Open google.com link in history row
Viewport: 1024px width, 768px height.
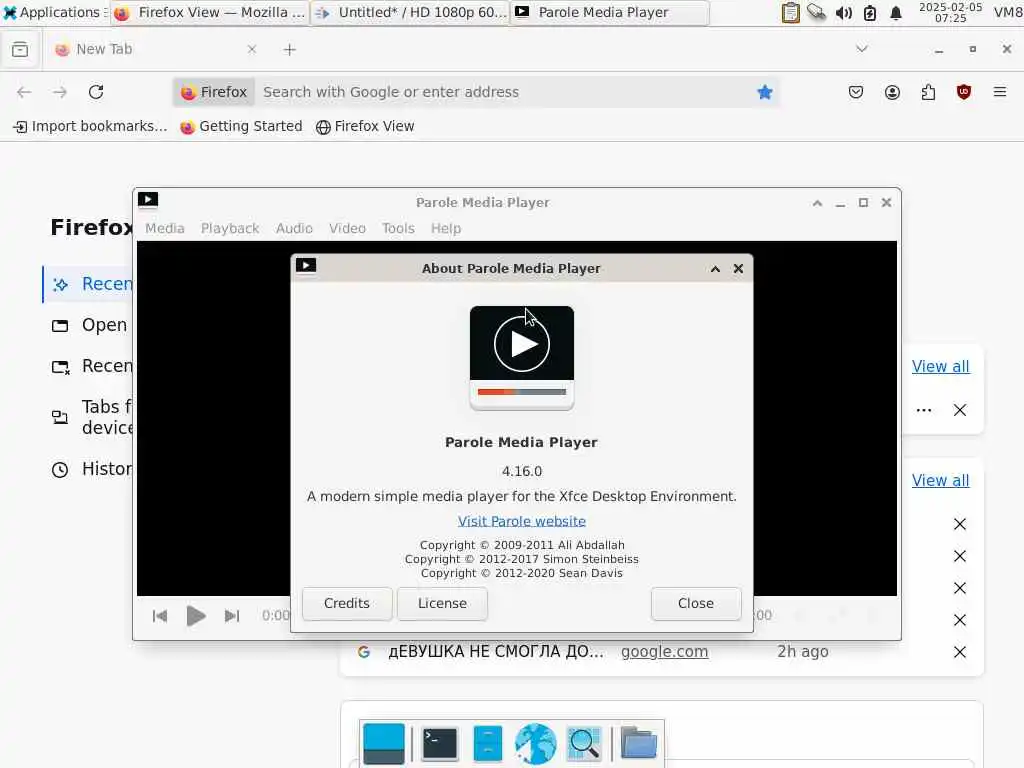(664, 652)
